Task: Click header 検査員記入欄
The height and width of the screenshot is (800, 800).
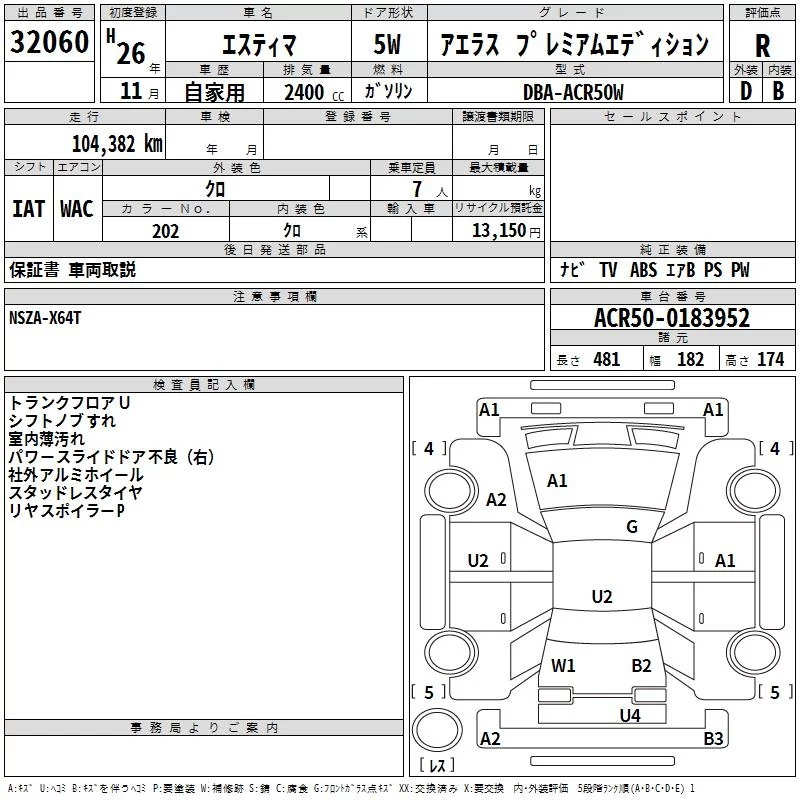Action: 204,385
